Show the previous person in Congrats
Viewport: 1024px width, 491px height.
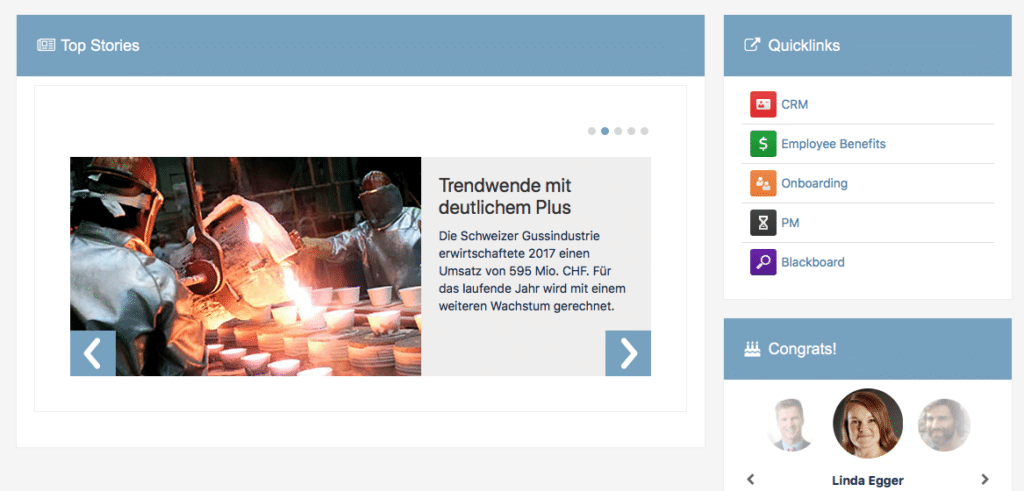750,479
